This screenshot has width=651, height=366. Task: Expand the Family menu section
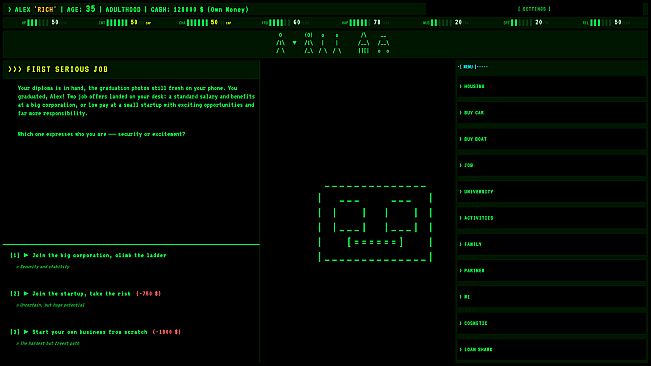(551, 244)
